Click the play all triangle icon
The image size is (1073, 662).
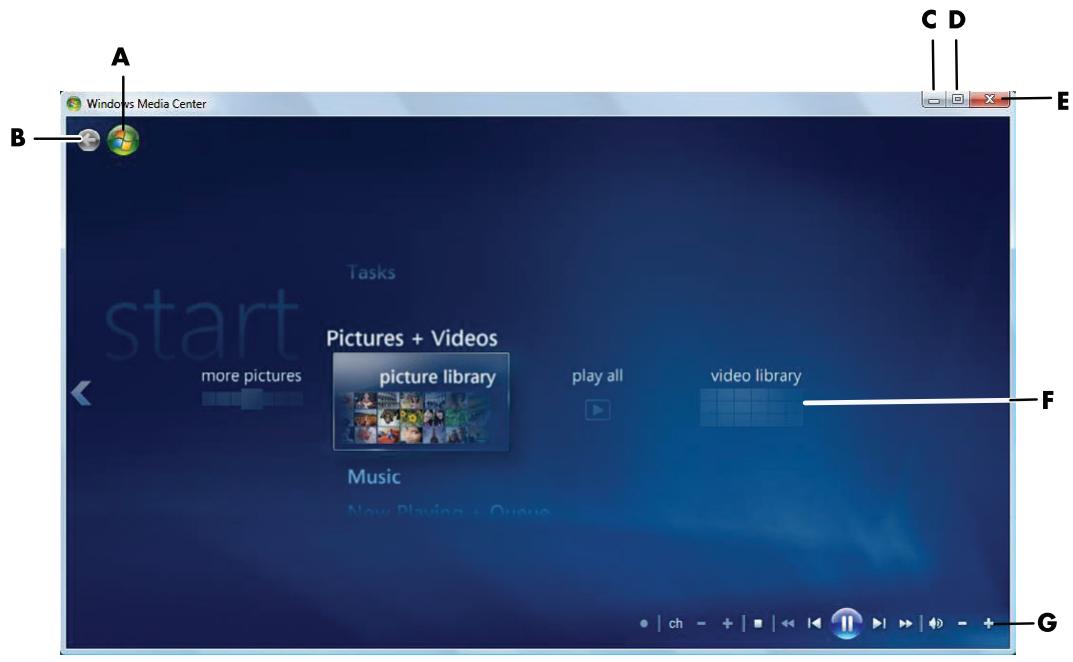597,410
